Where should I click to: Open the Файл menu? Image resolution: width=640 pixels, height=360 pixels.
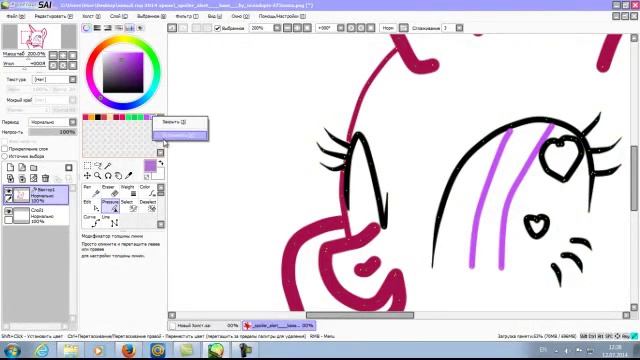16,16
